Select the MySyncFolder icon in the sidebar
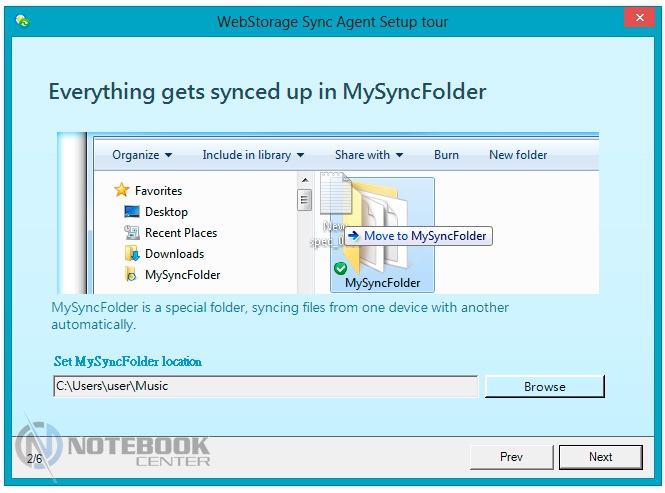 click(x=132, y=275)
